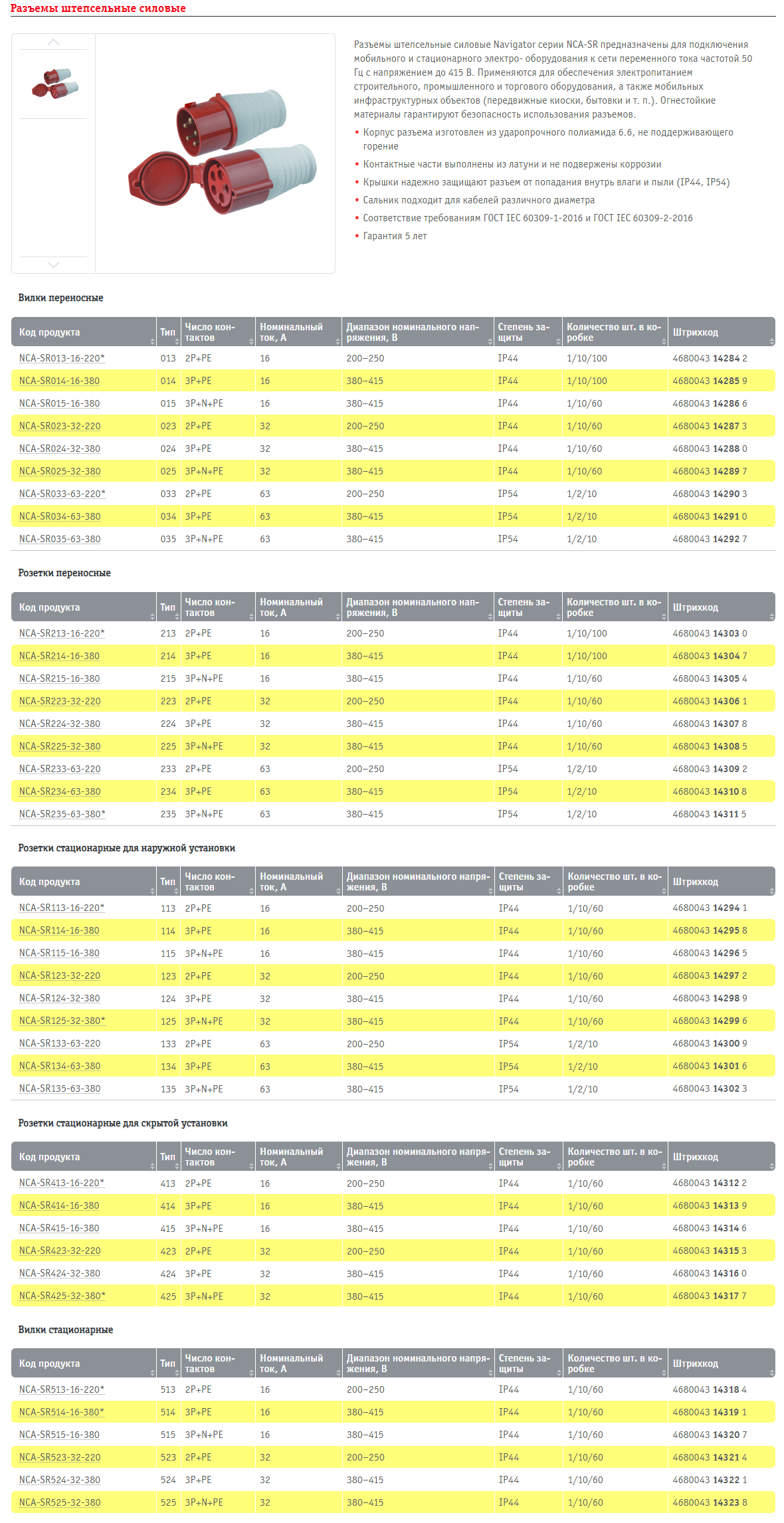Viewport: 784px width, 1523px height.
Task: Open product link NCA-SR525-32-380
Action: pos(60,1502)
